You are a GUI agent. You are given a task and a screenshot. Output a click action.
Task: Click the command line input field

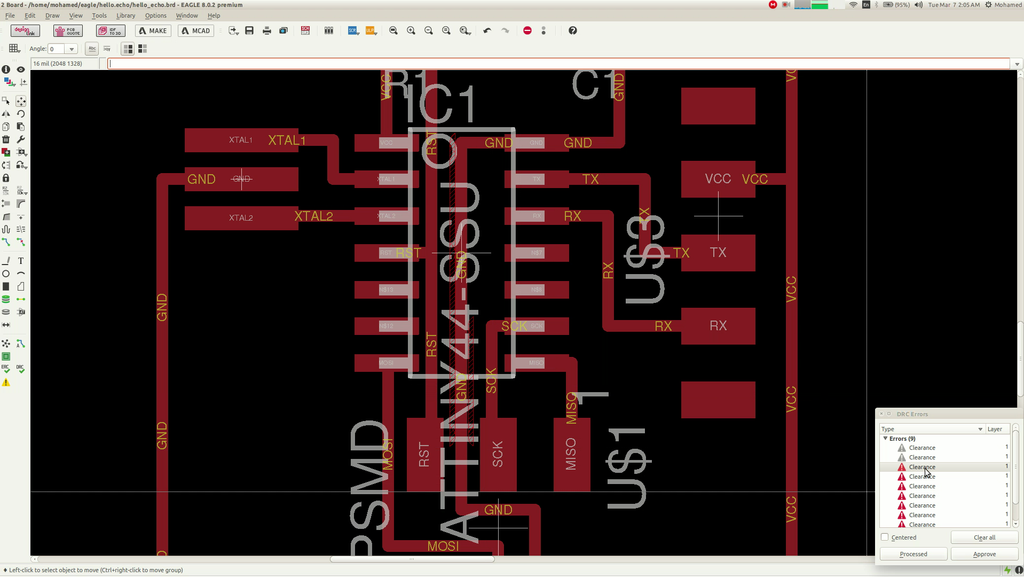pos(560,63)
